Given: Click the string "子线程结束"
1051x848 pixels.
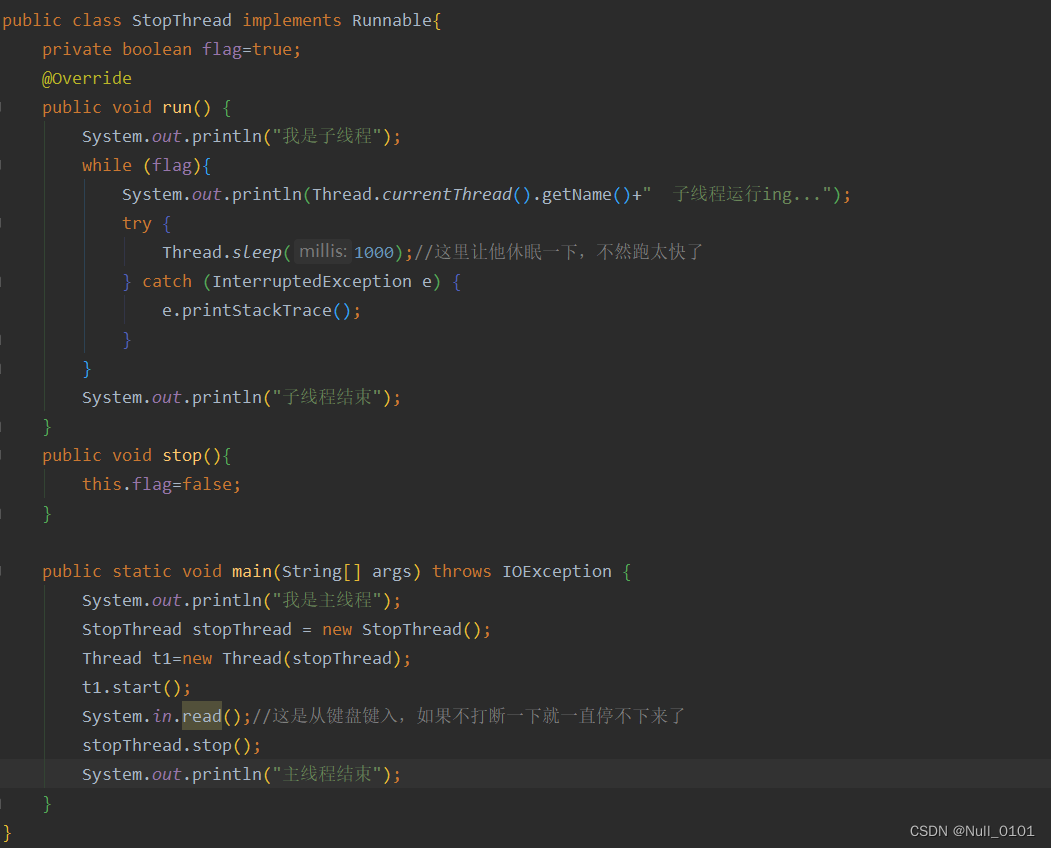Looking at the screenshot, I should tap(327, 398).
